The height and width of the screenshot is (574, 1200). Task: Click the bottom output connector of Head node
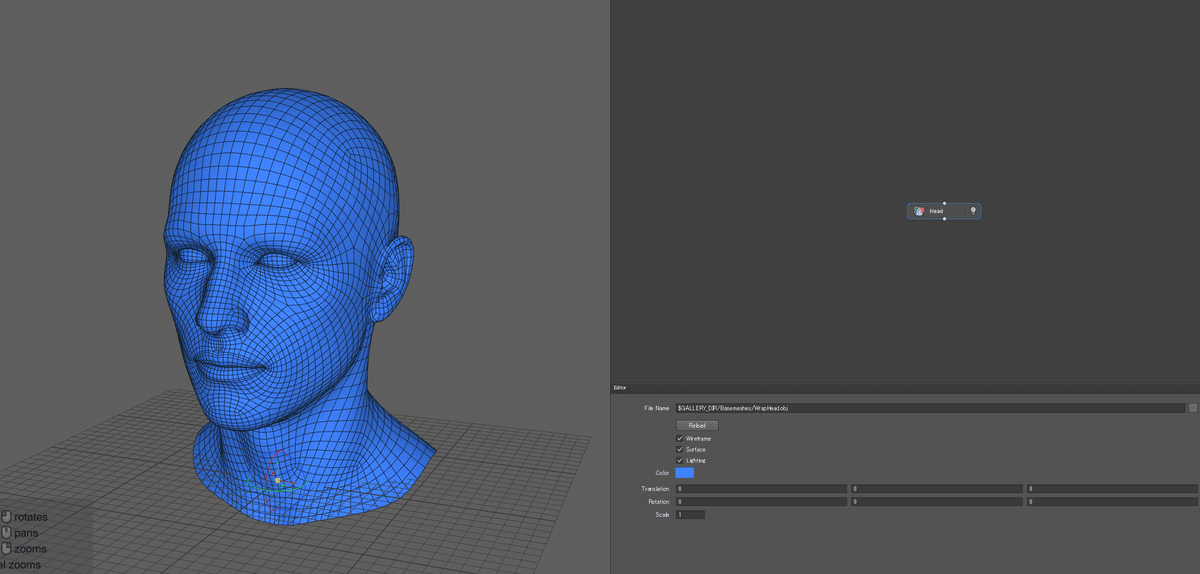tap(944, 220)
